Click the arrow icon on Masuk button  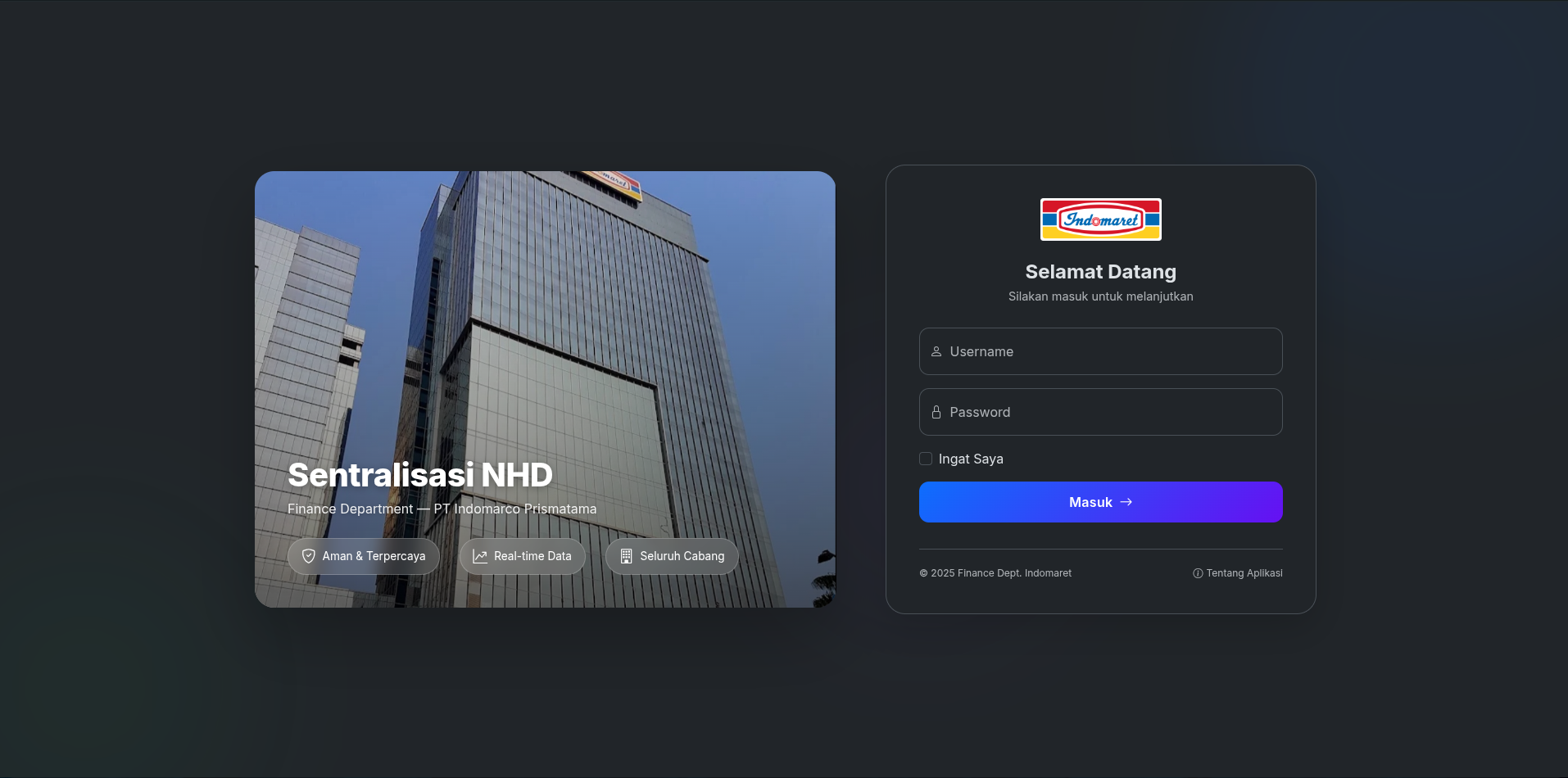click(x=1126, y=502)
